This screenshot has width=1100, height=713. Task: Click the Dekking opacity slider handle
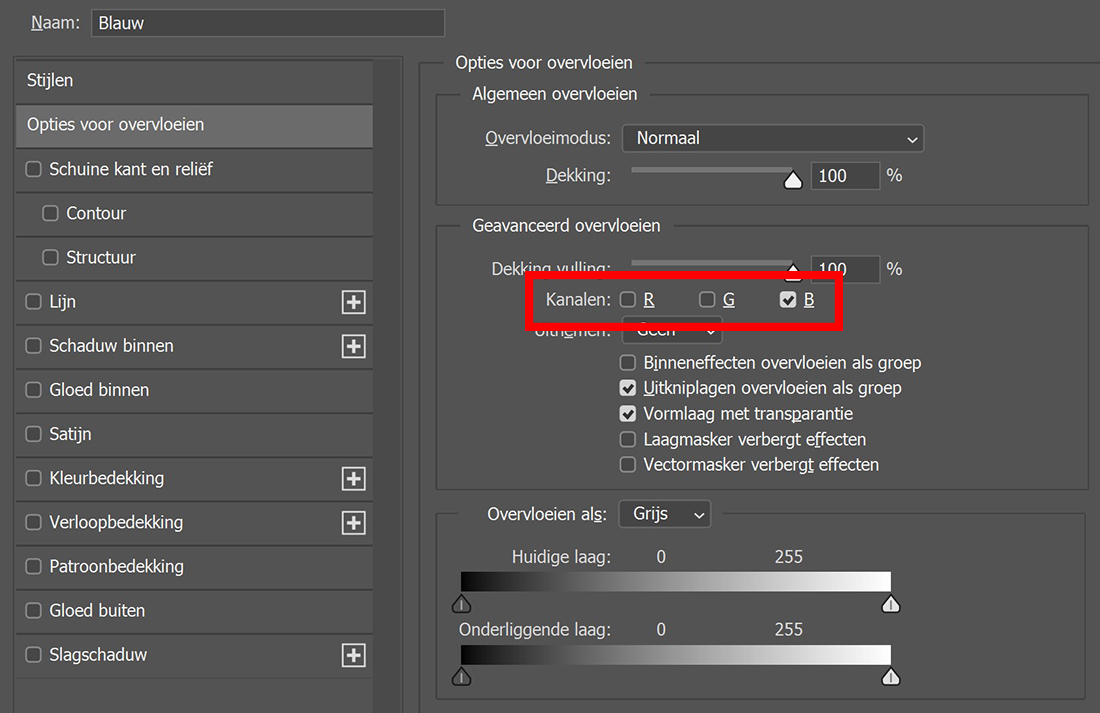(793, 181)
